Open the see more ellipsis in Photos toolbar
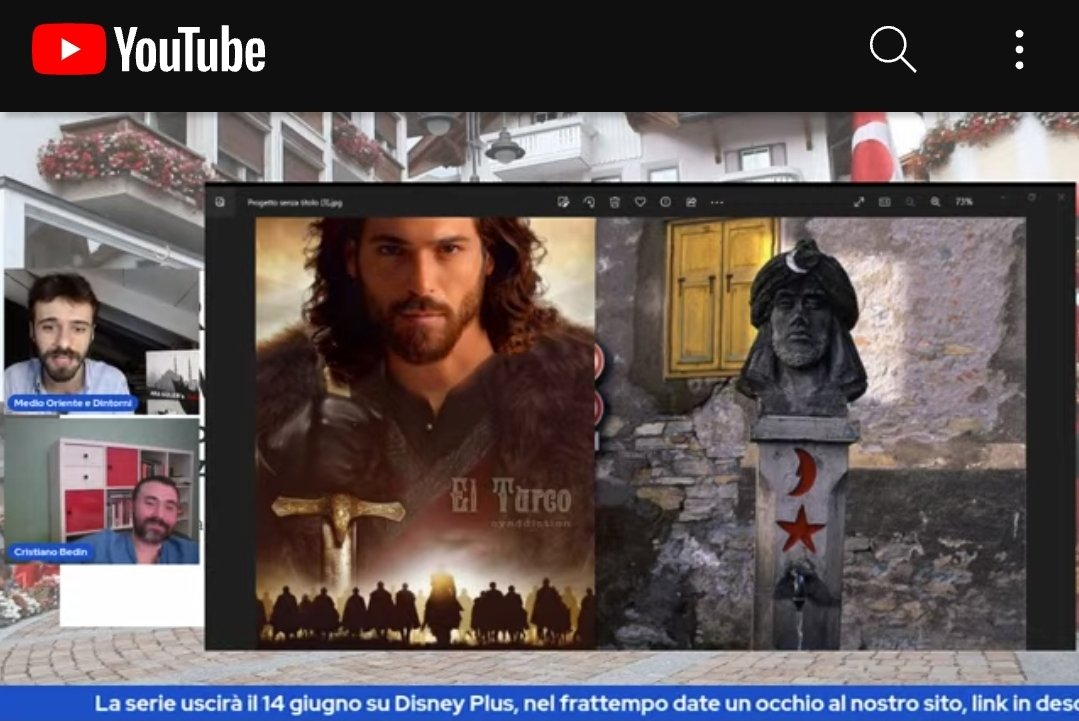1079x721 pixels. coord(717,202)
